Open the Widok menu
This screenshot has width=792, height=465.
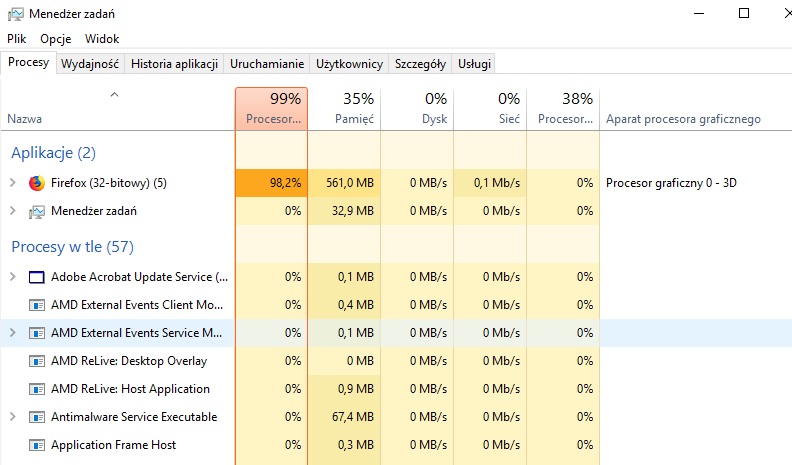pyautogui.click(x=102, y=39)
